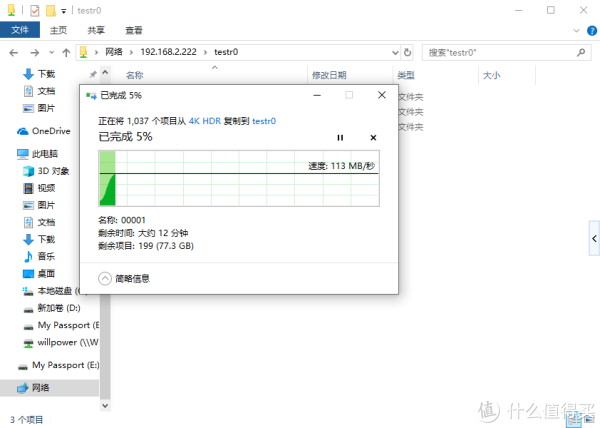Switch to the 共享 ribbon tab

[x=95, y=30]
